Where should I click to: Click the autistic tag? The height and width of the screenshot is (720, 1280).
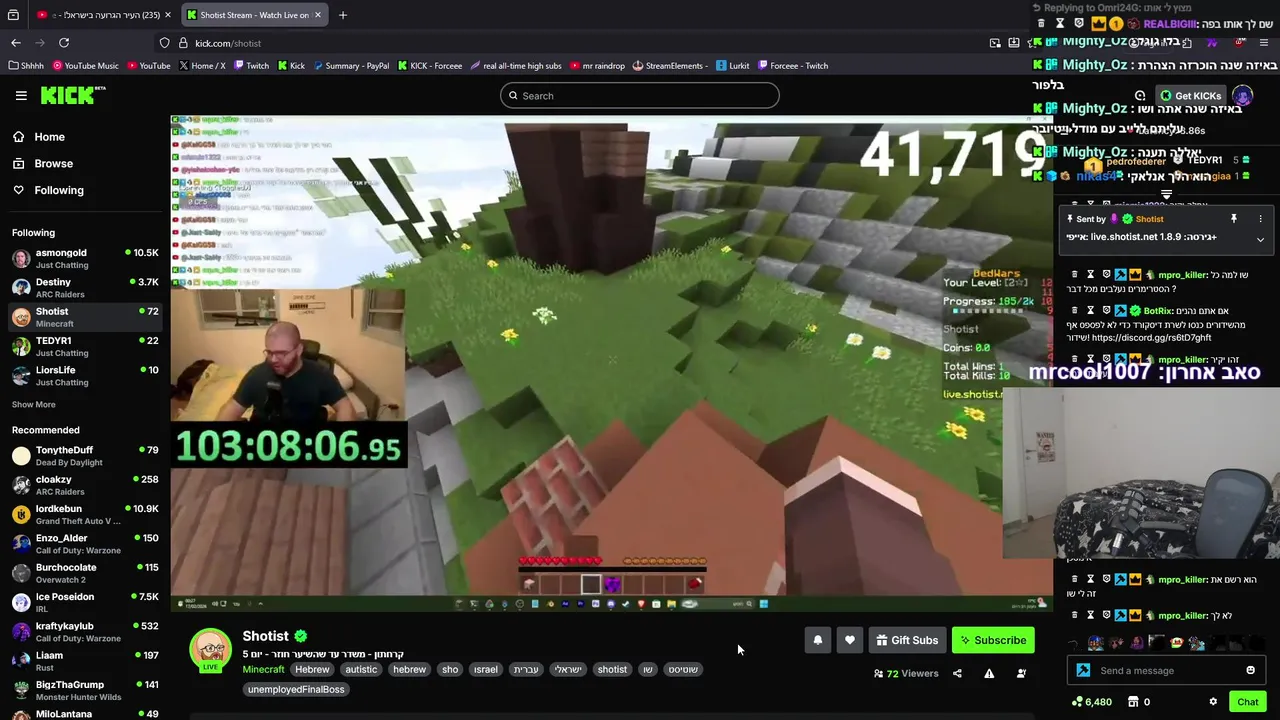point(361,669)
